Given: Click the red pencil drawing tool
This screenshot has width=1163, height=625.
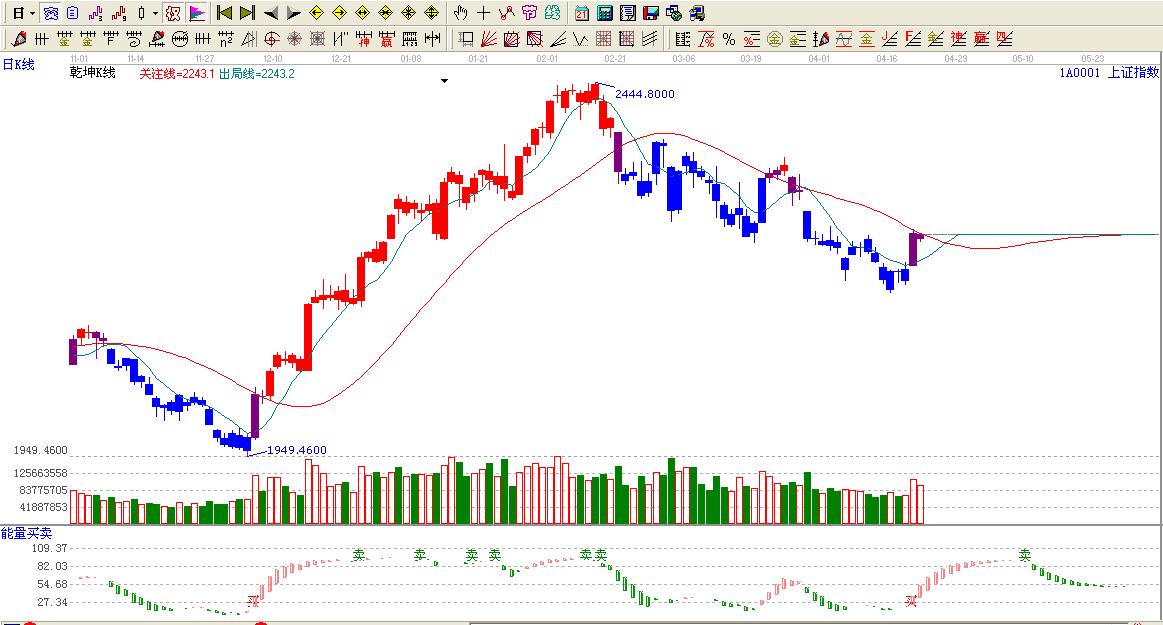Looking at the screenshot, I should coord(19,39).
